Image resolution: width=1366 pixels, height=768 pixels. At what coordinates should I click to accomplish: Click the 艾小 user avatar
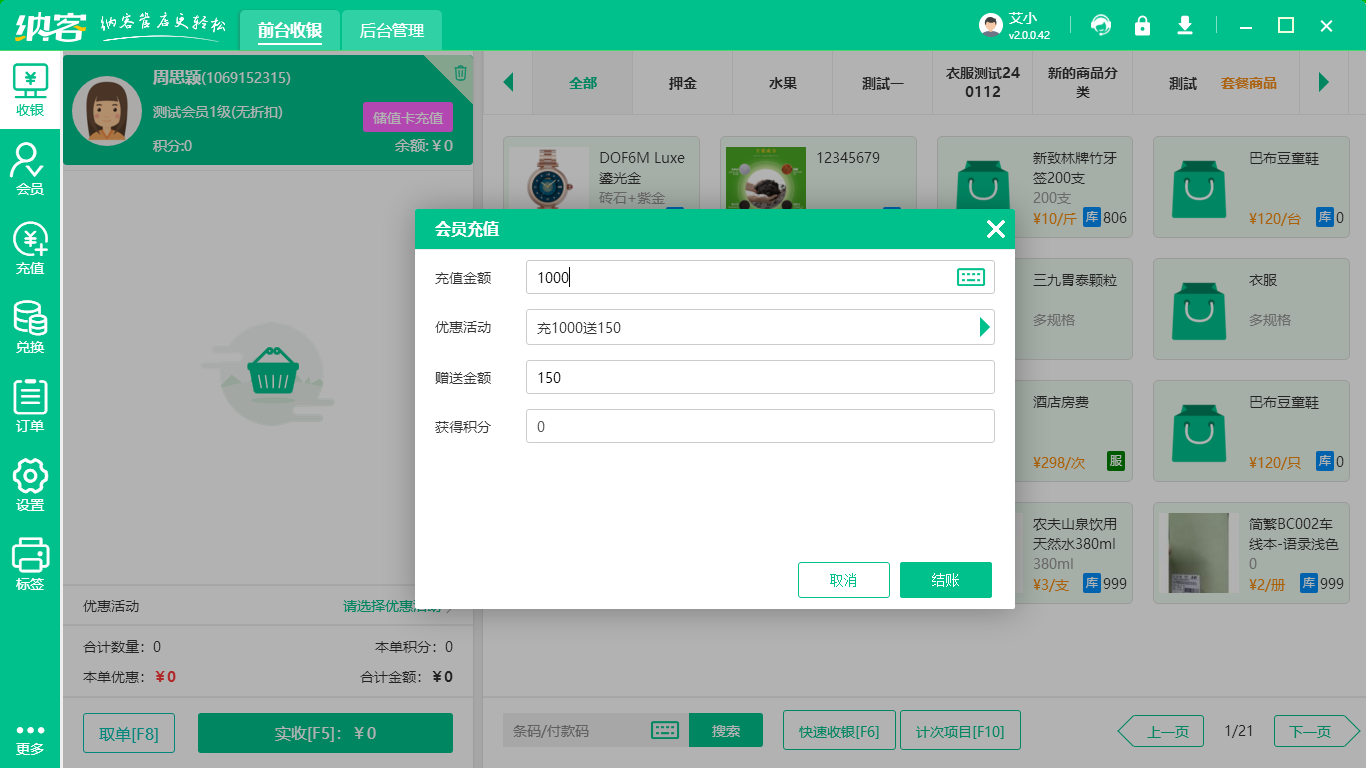coord(990,25)
